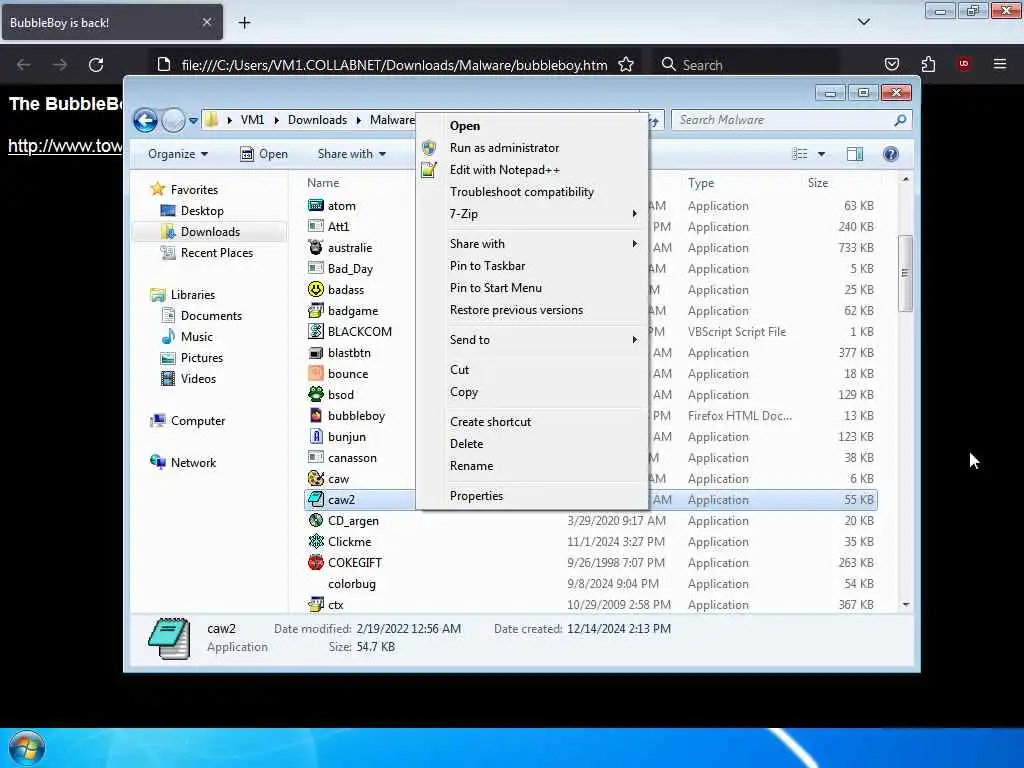Screen dimensions: 1024x768
Task: Focus the Firefox Search box
Action: (x=744, y=65)
